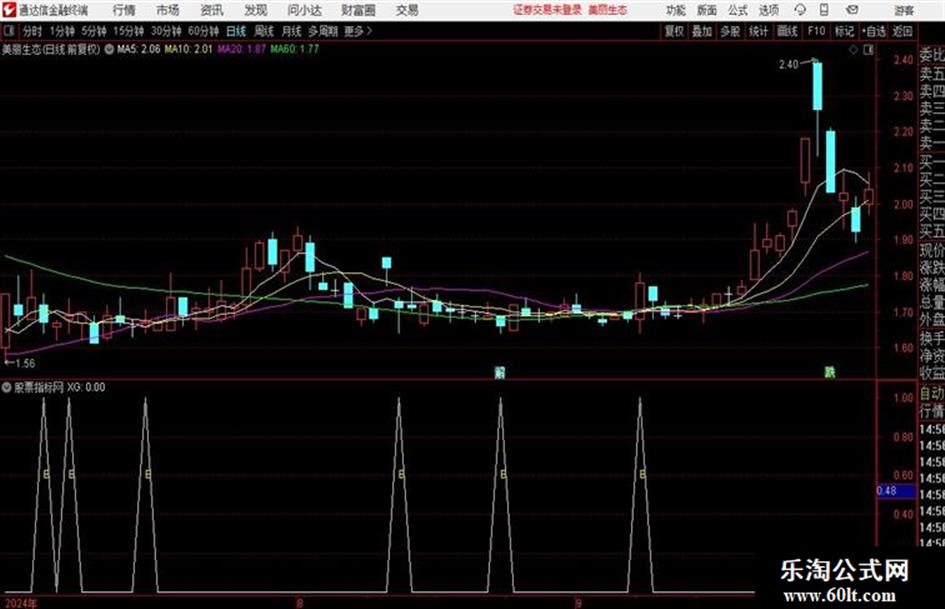
Task: Open the 公式 formula menu
Action: (x=738, y=10)
